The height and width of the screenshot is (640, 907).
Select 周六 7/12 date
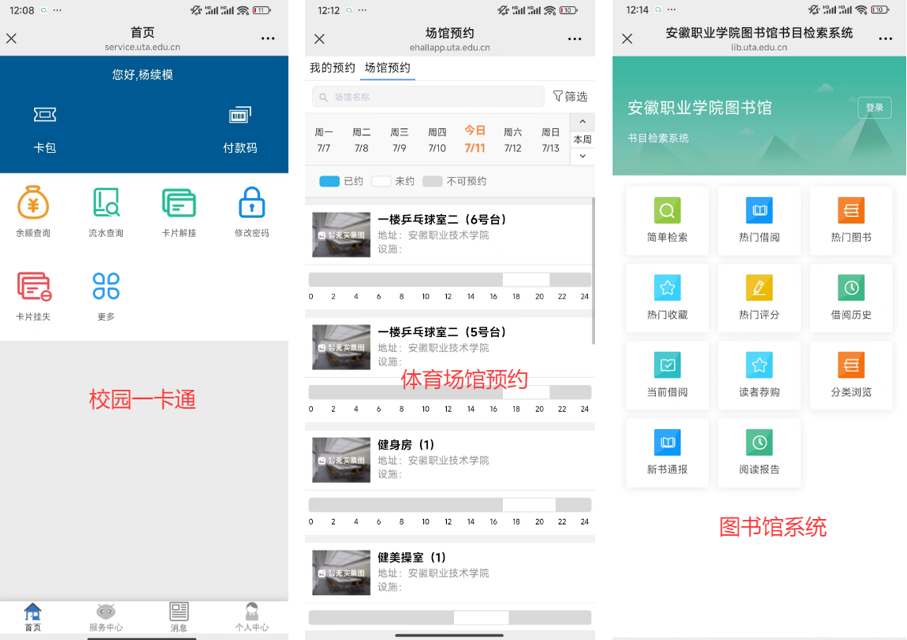pyautogui.click(x=513, y=139)
